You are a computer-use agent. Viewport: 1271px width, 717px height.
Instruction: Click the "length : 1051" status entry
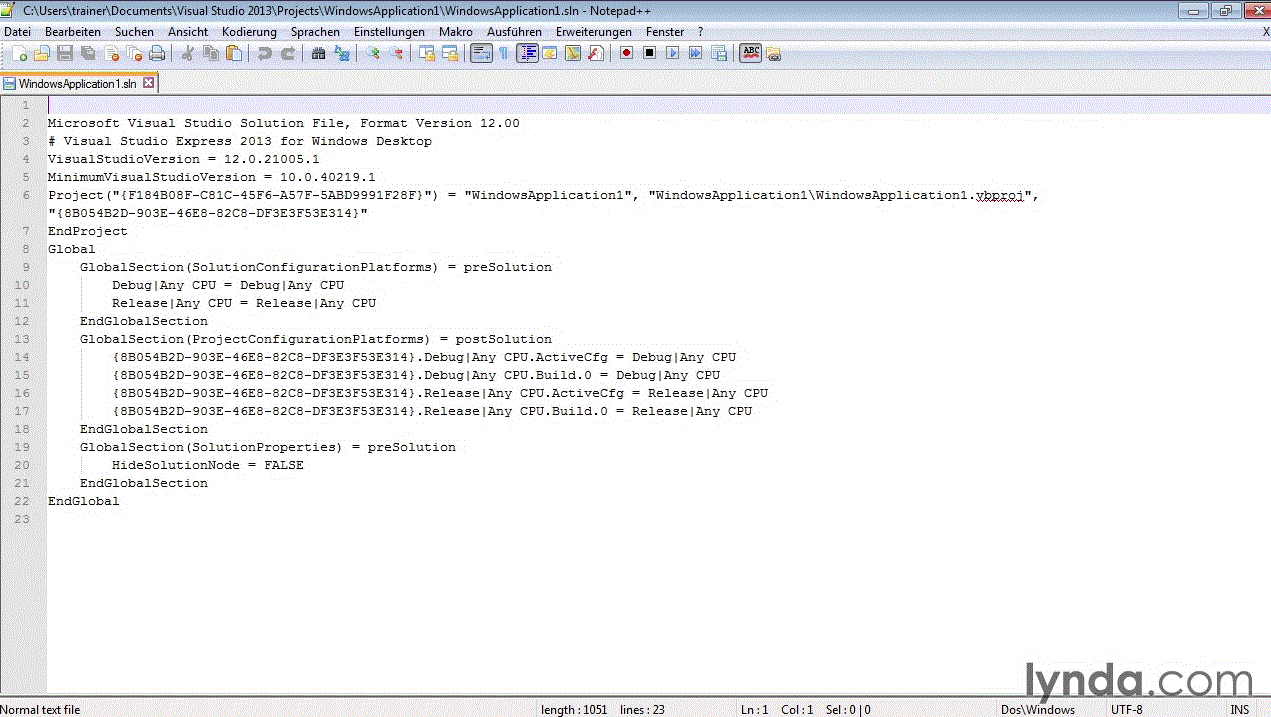coord(574,709)
